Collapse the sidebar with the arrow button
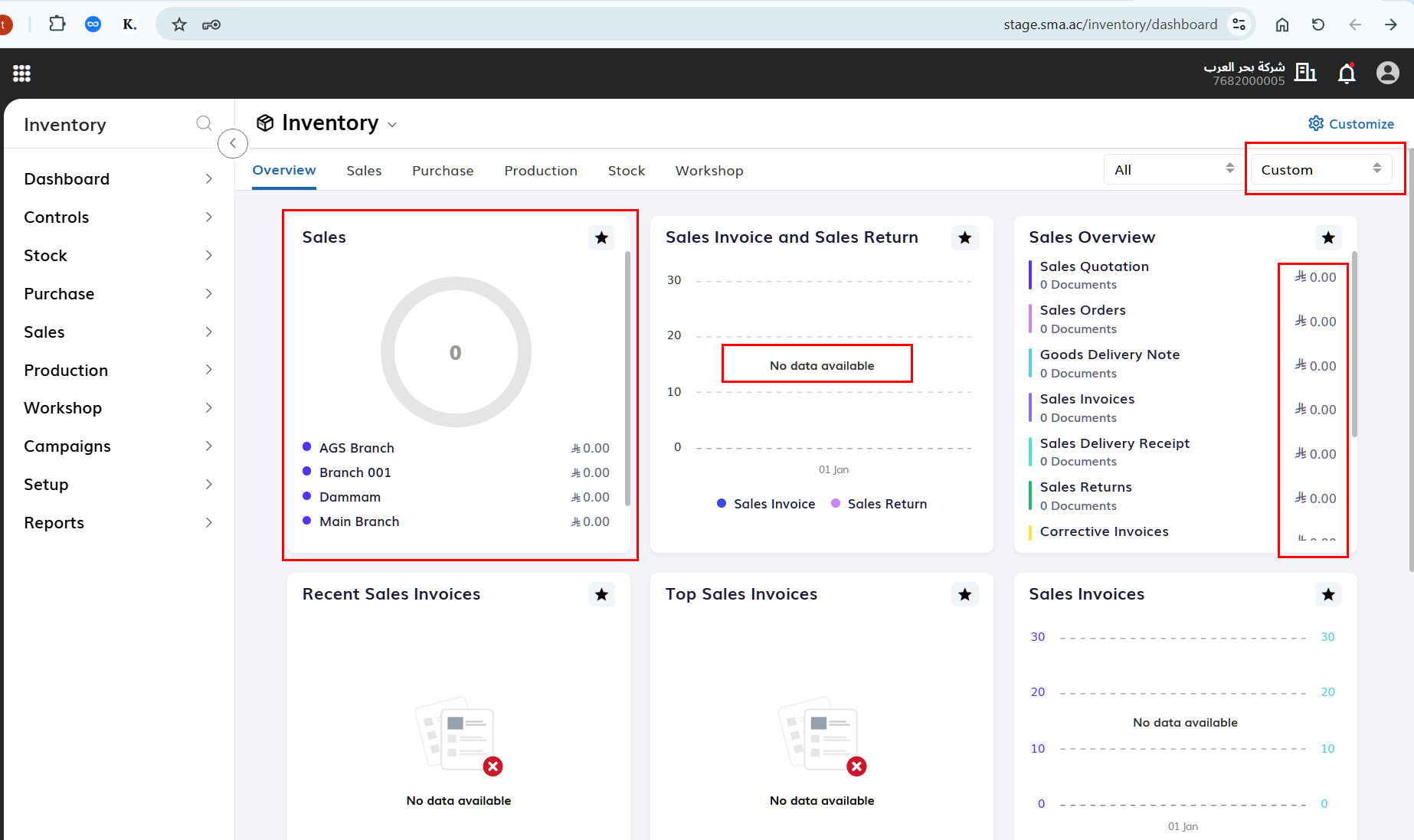Screen dimensions: 1414x840 (233, 143)
